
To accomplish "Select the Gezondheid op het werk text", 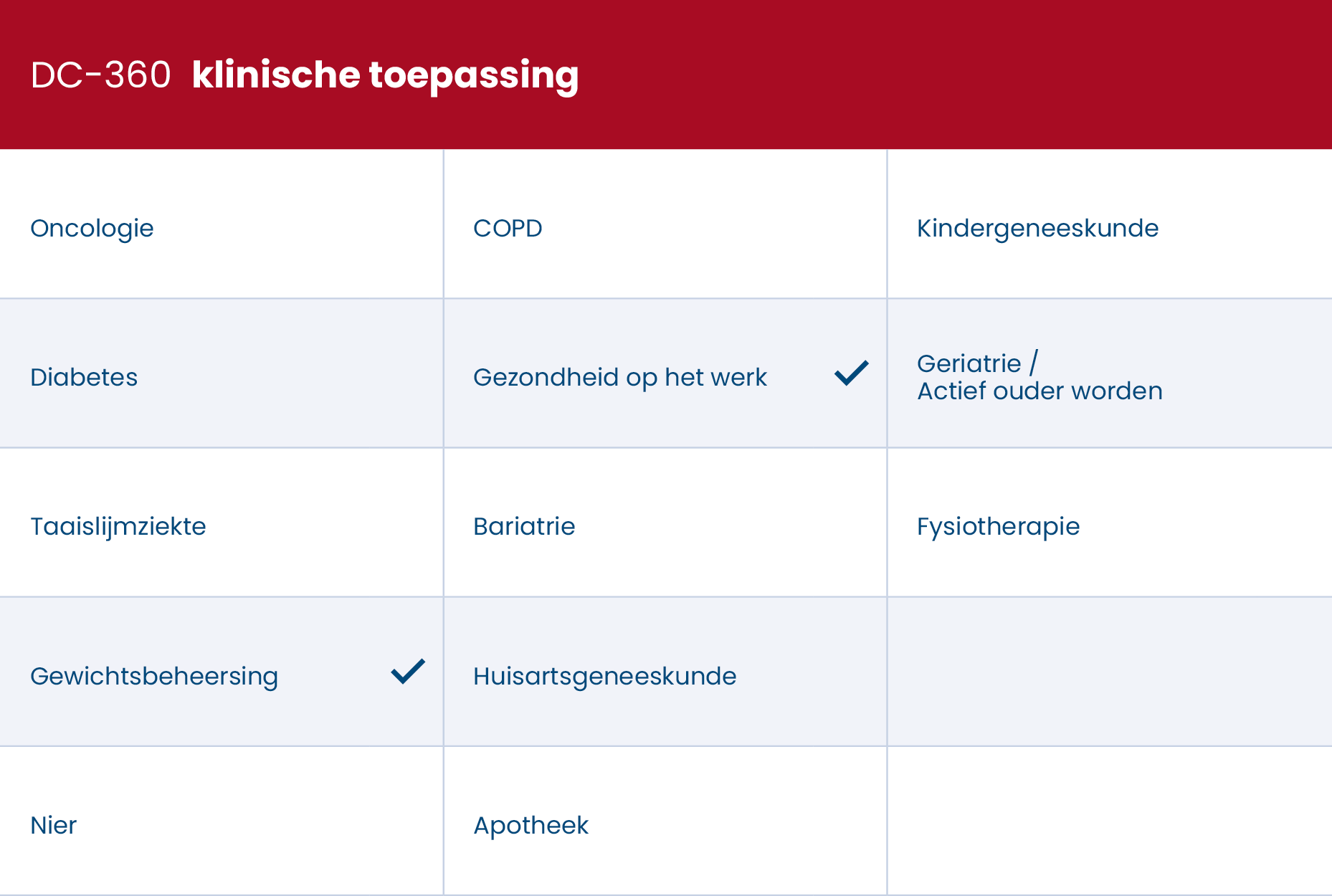I will (620, 378).
